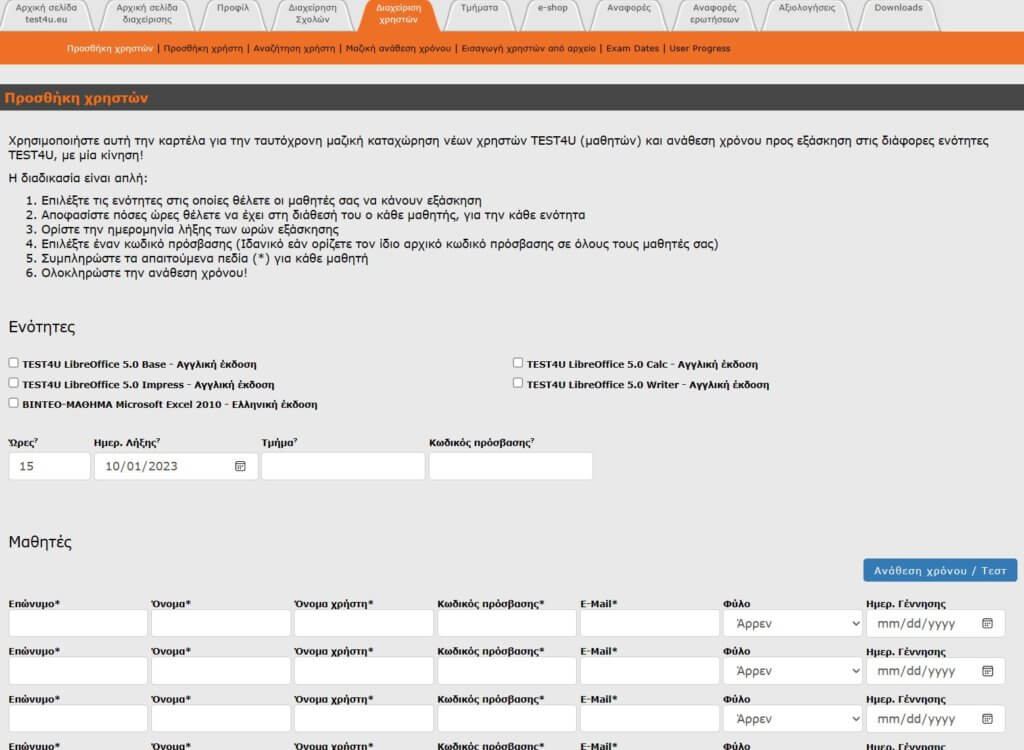This screenshot has width=1024, height=750.
Task: Open calendar picker in expiry date field
Action: pos(240,466)
